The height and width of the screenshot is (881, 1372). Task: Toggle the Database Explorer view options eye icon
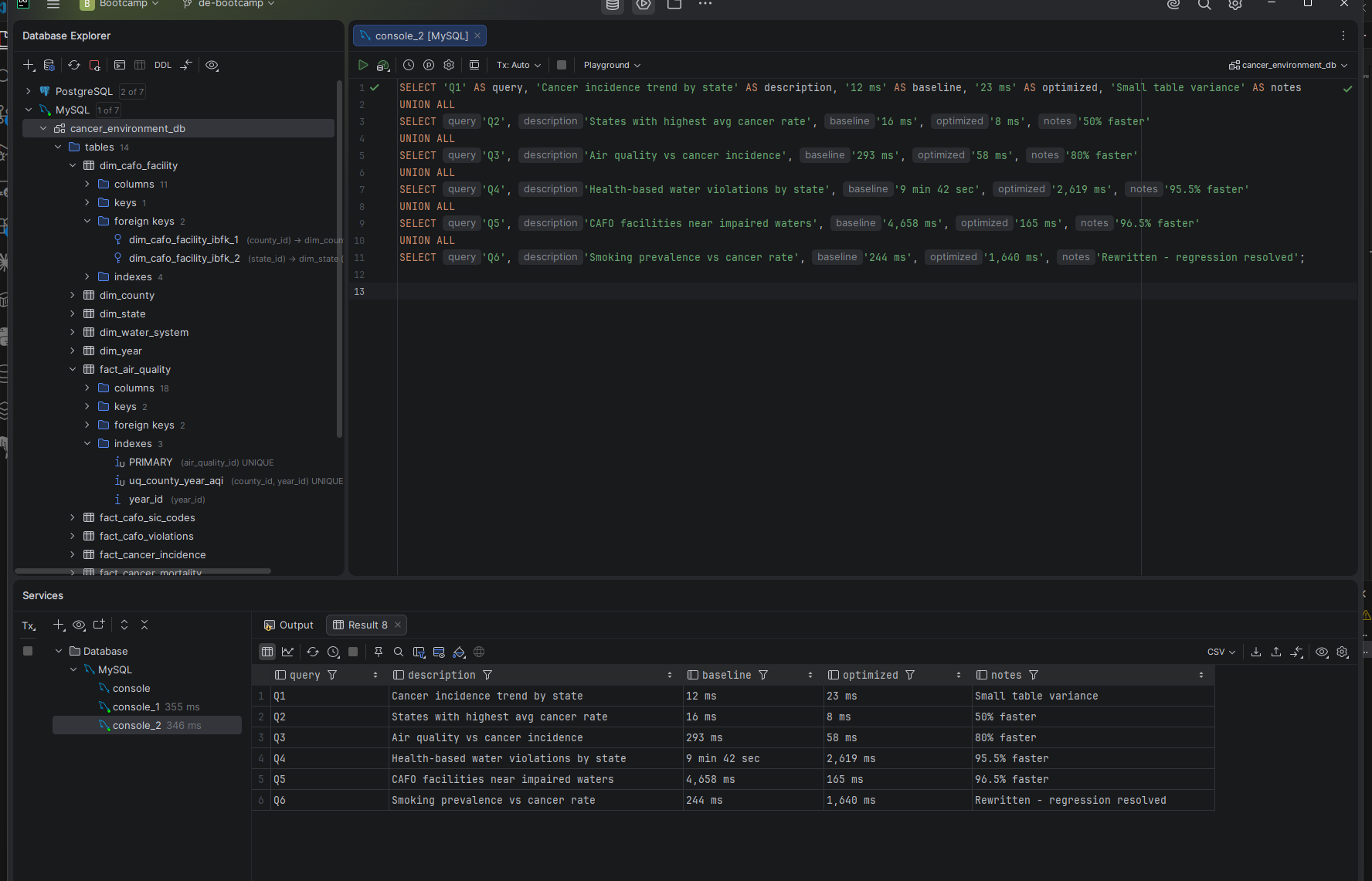click(212, 66)
